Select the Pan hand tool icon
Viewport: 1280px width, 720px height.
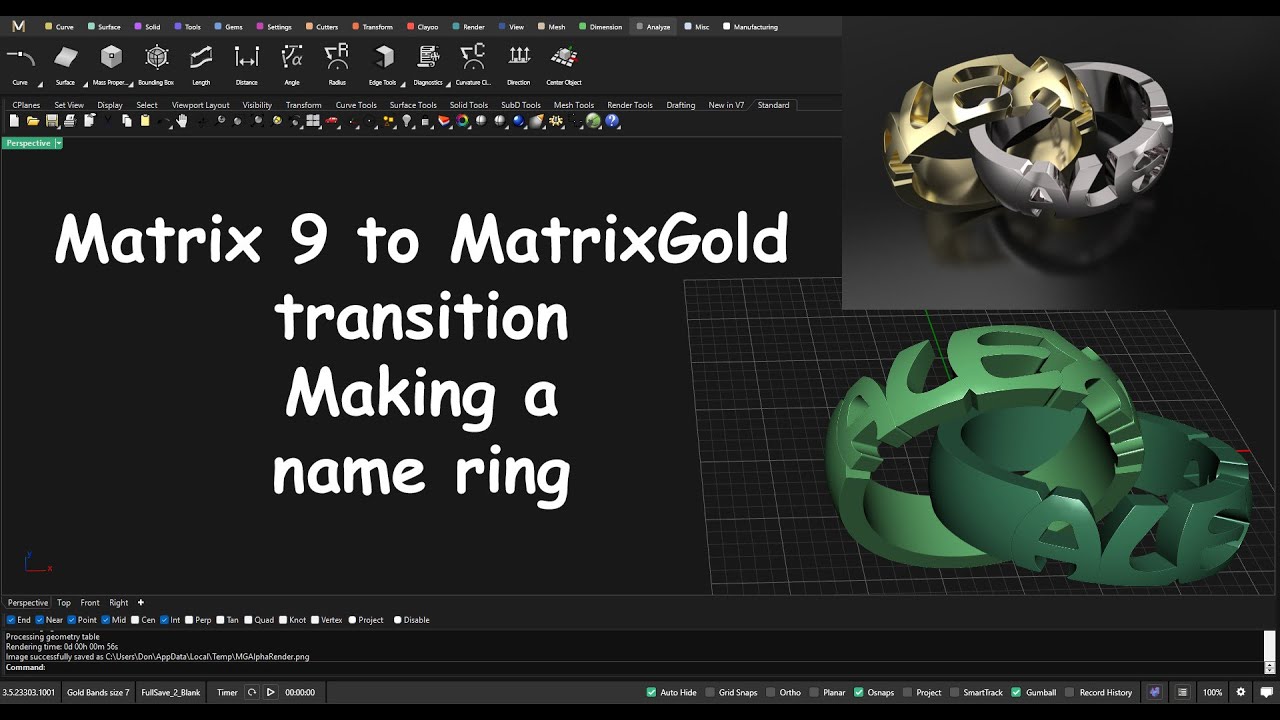click(182, 121)
